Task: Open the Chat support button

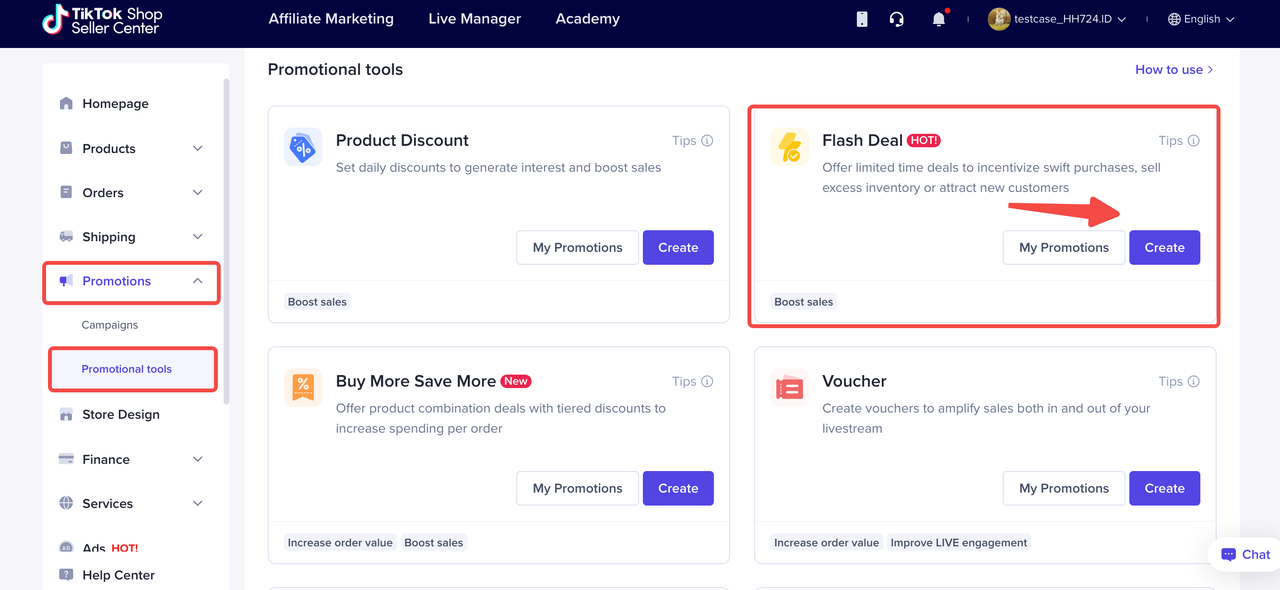Action: tap(1244, 554)
